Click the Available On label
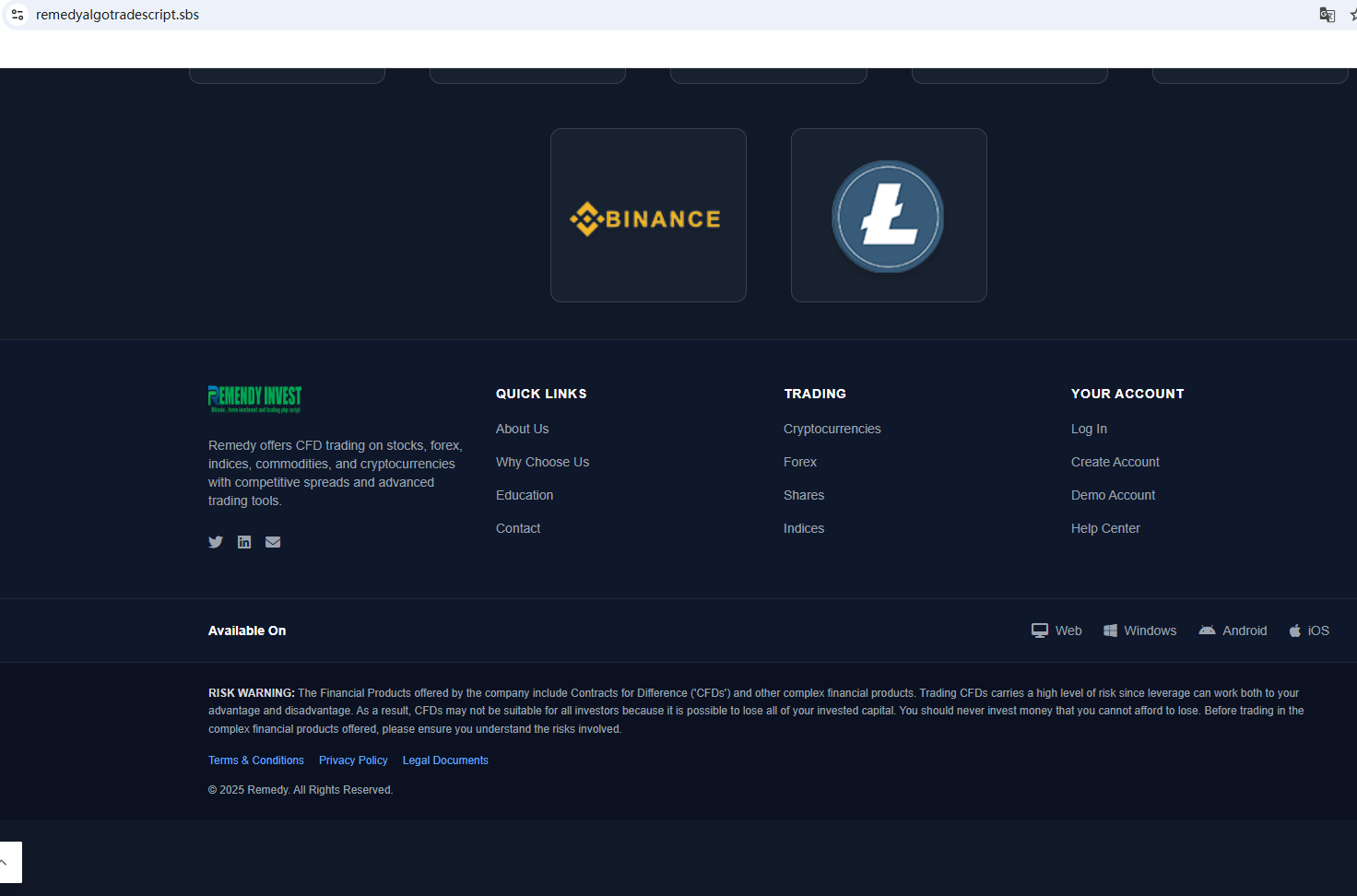 coord(247,631)
